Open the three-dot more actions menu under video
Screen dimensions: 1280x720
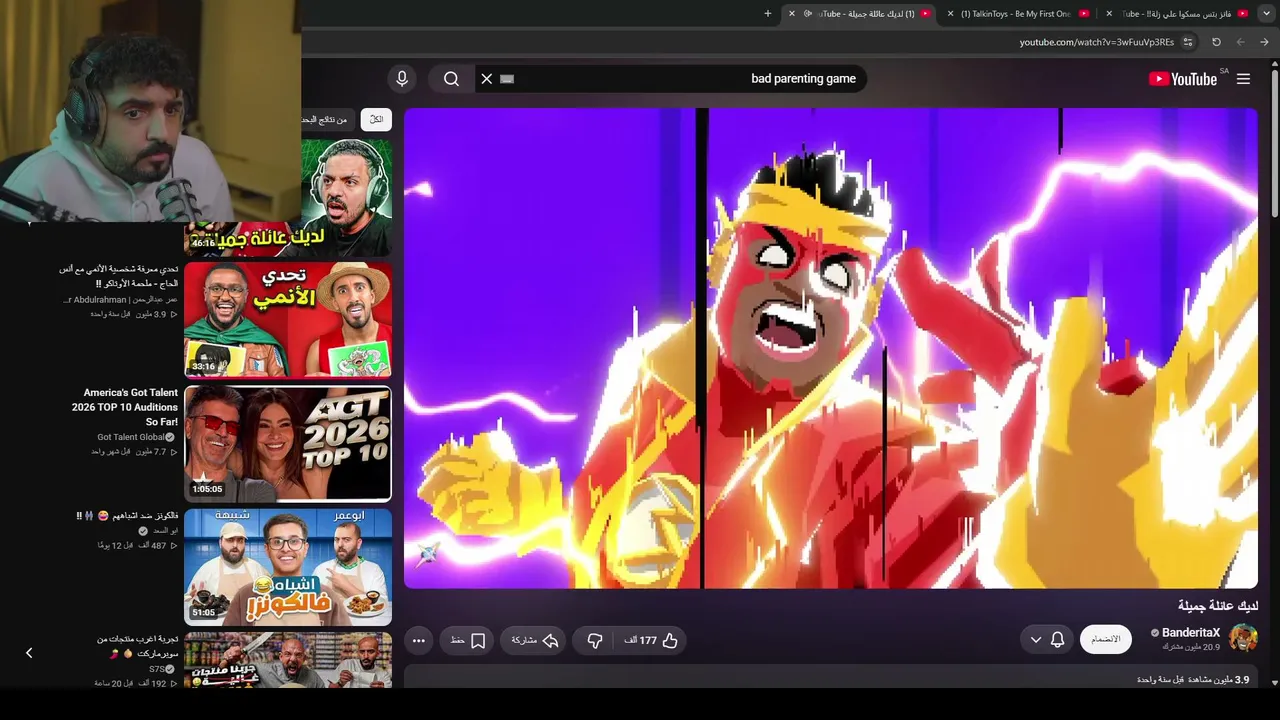419,640
